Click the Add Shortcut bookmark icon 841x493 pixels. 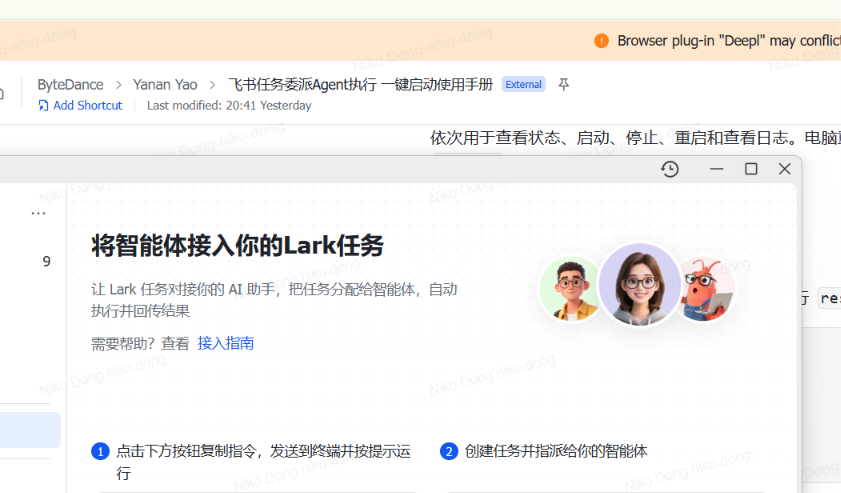pyautogui.click(x=43, y=106)
